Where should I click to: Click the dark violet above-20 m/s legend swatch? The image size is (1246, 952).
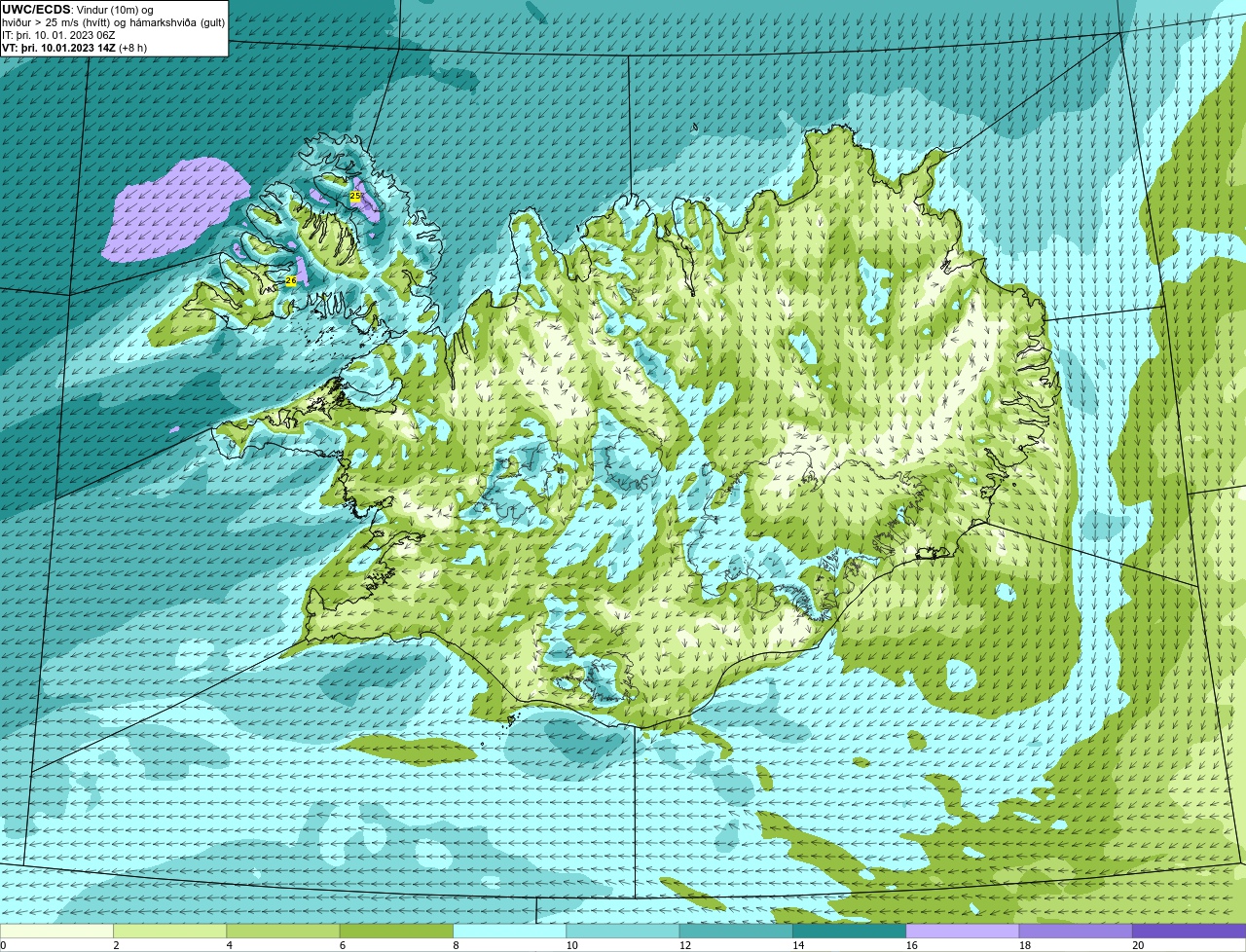(1190, 931)
